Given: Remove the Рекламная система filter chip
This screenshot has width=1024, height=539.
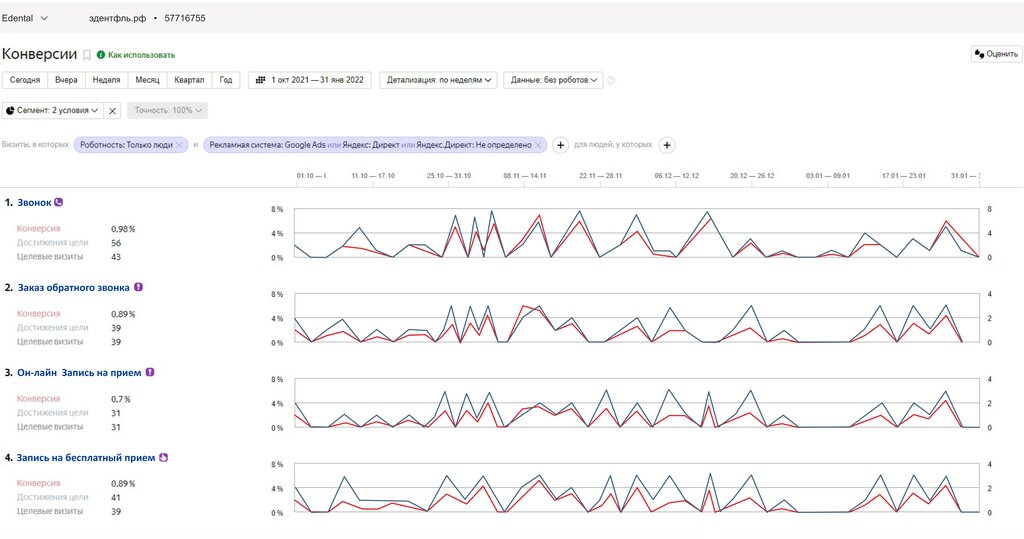Looking at the screenshot, I should click(x=538, y=145).
